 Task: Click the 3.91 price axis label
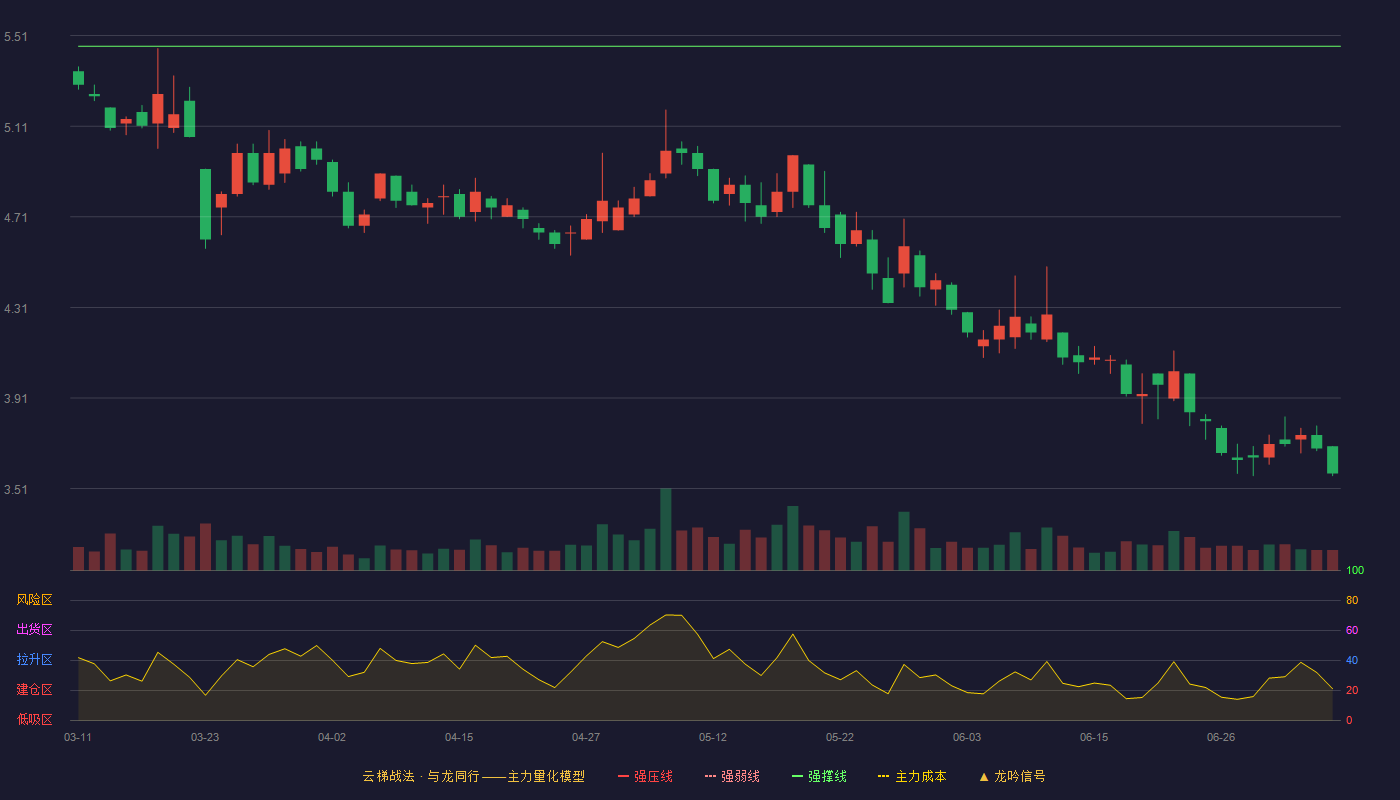click(x=16, y=399)
